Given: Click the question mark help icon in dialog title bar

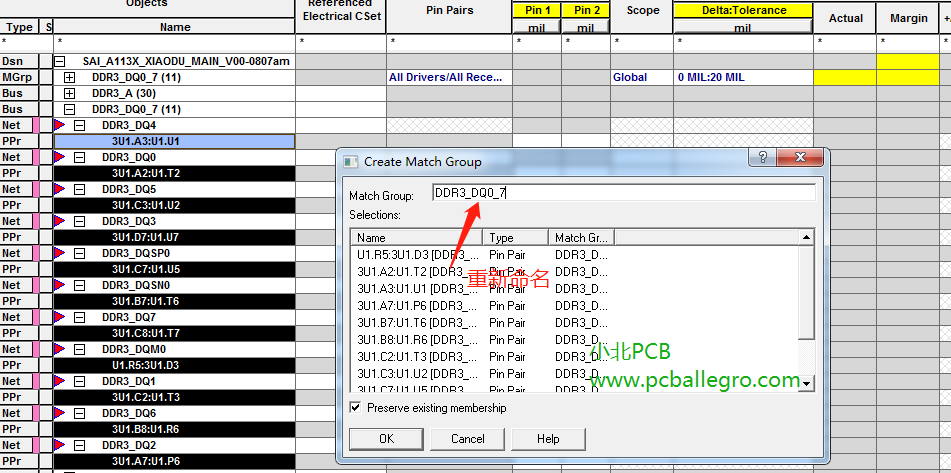Looking at the screenshot, I should (763, 160).
